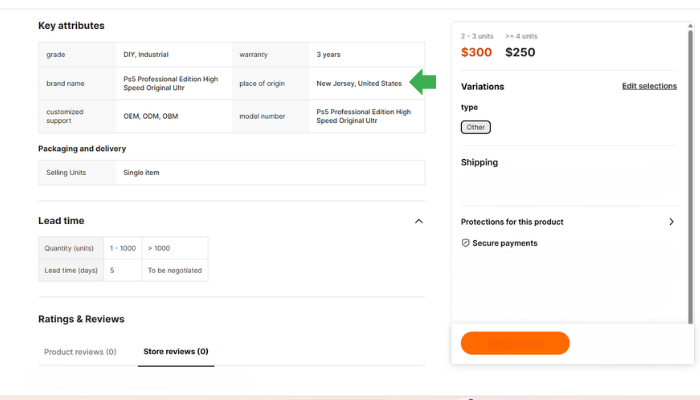The image size is (700, 400).
Task: Click the To be negotiated lead time cell
Action: 175,270
